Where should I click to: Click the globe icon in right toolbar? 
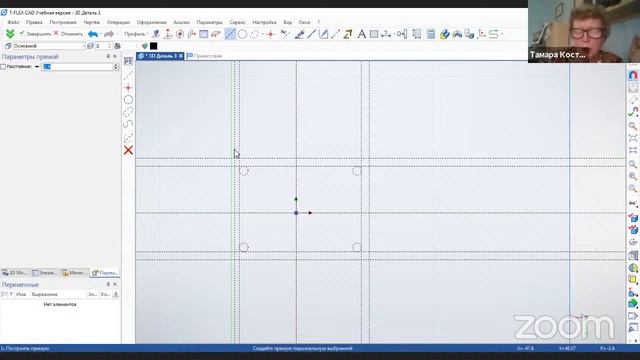coord(633,268)
